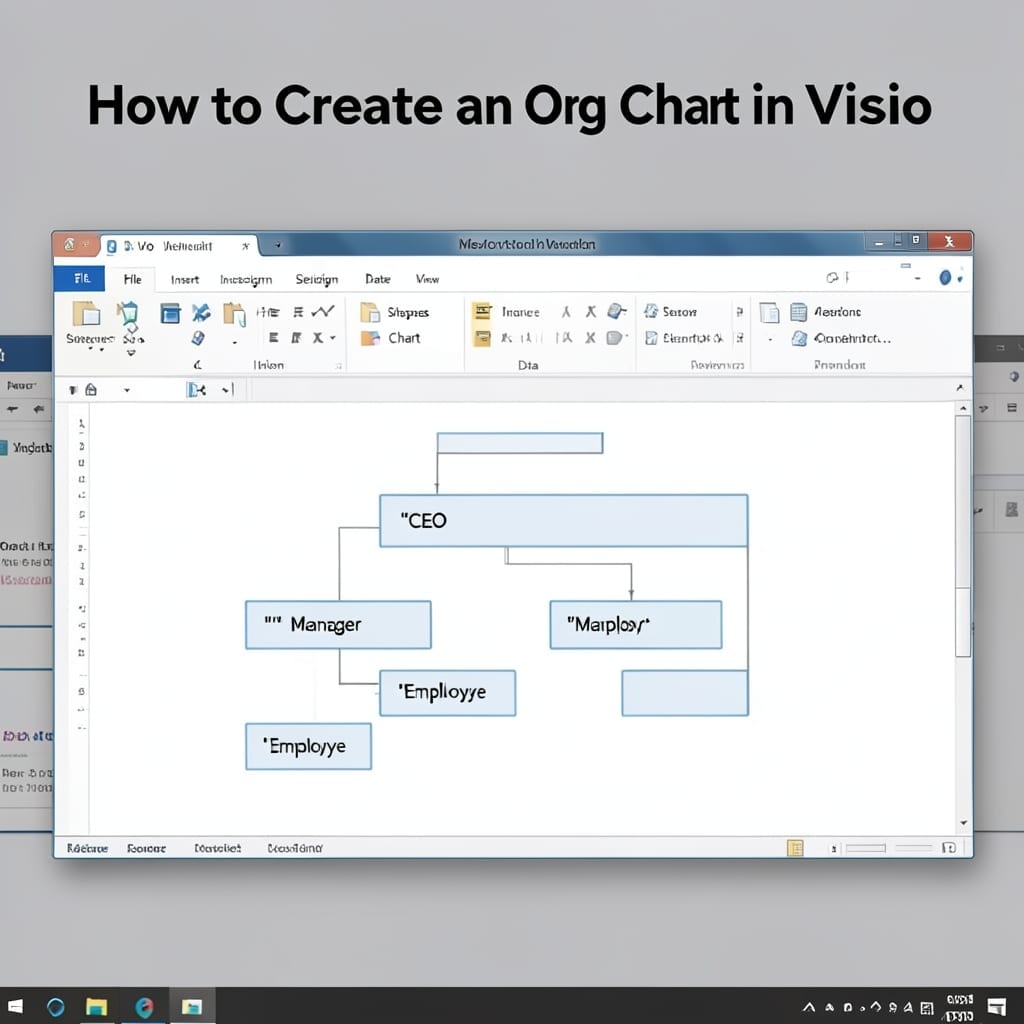This screenshot has width=1024, height=1024.
Task: Click the Elanrfist button in ribbon
Action: [684, 338]
